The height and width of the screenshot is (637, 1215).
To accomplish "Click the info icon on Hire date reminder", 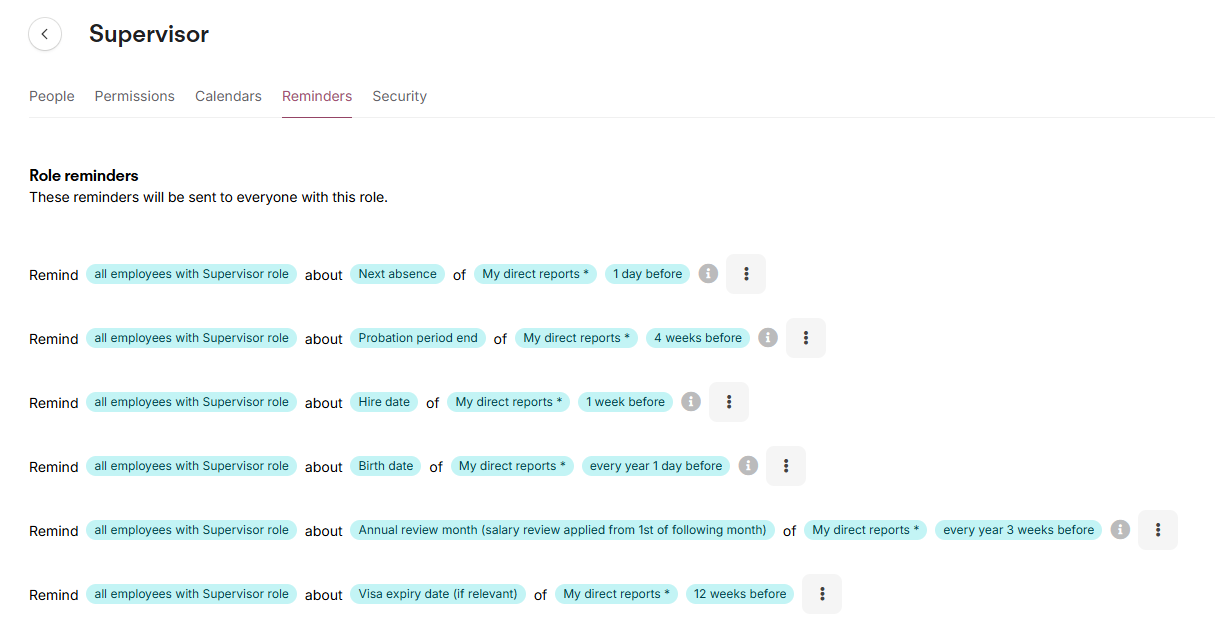I will tap(691, 402).
